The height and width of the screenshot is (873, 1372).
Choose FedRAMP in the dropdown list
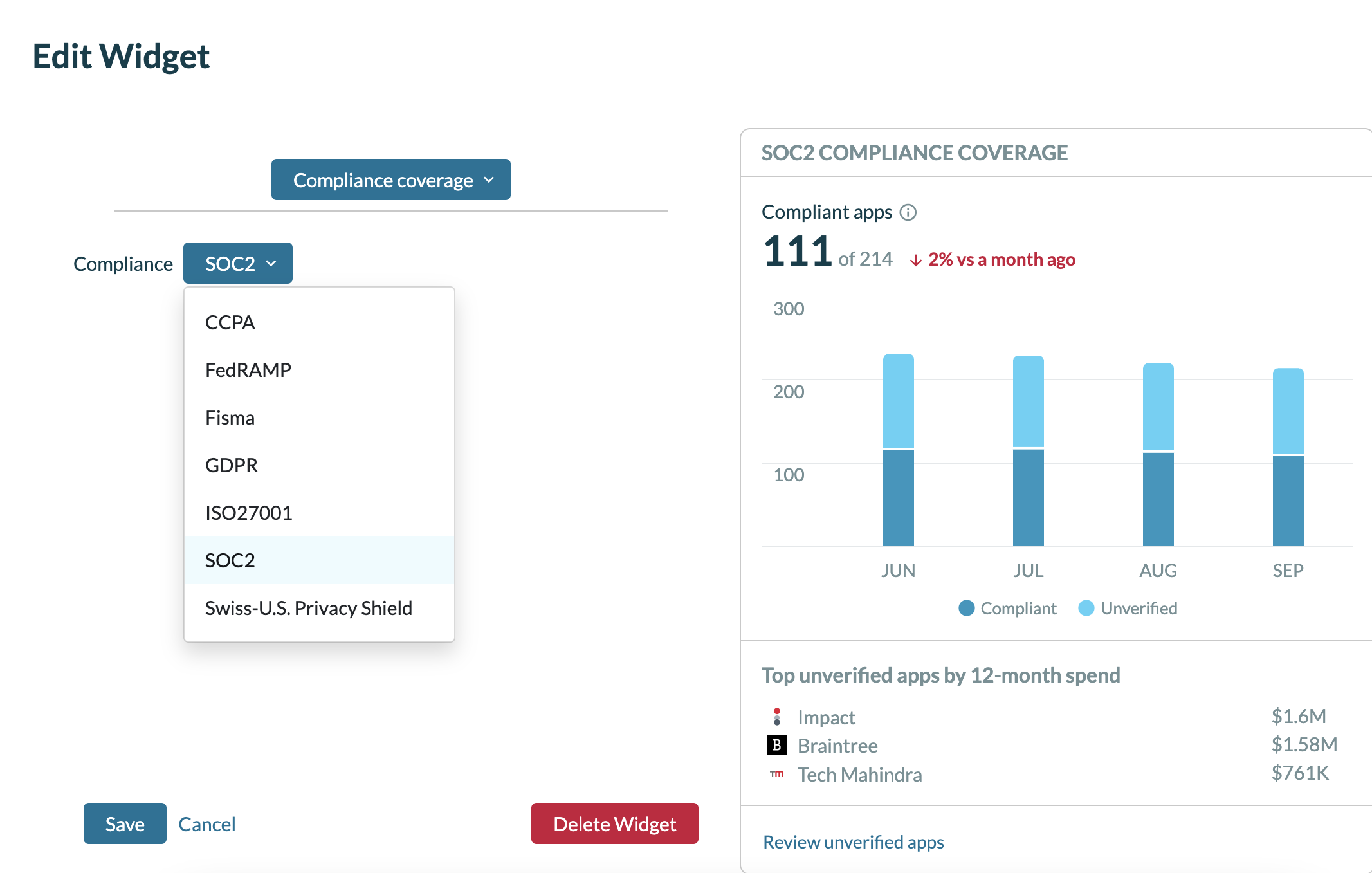point(248,370)
